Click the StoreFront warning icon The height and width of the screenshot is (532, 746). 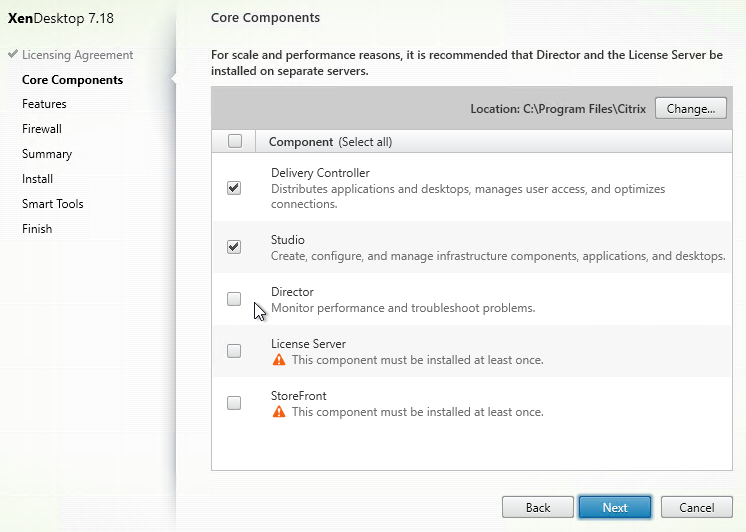point(279,412)
